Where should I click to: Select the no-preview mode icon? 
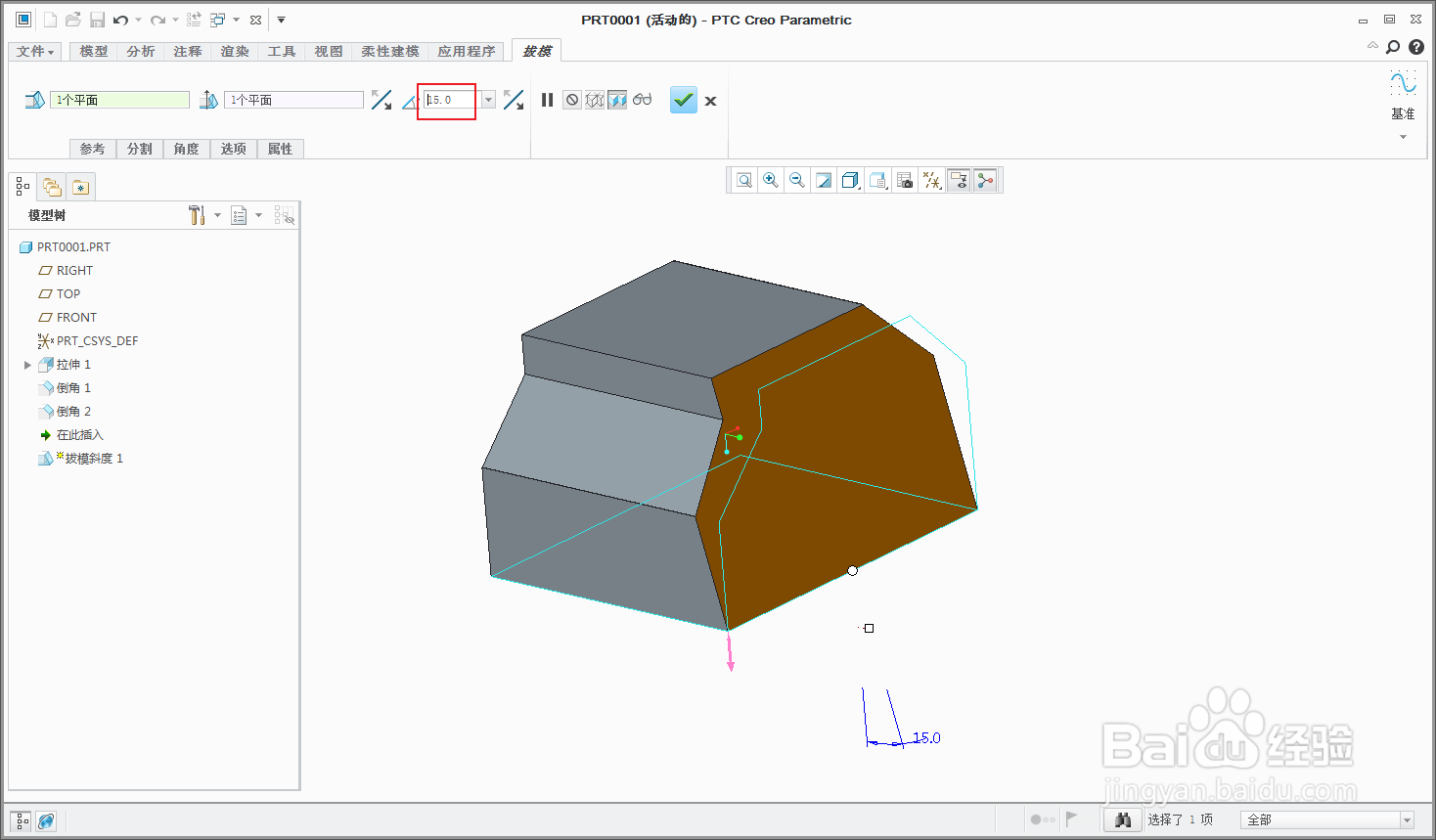tap(572, 100)
